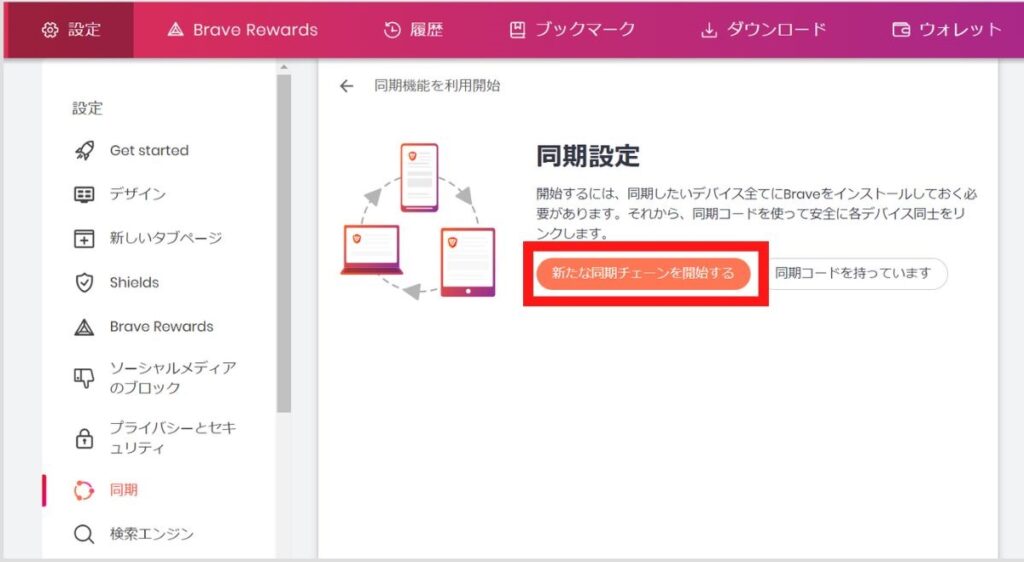Select プライバシーとセキュリティ in sidebar
The height and width of the screenshot is (562, 1024).
point(173,438)
